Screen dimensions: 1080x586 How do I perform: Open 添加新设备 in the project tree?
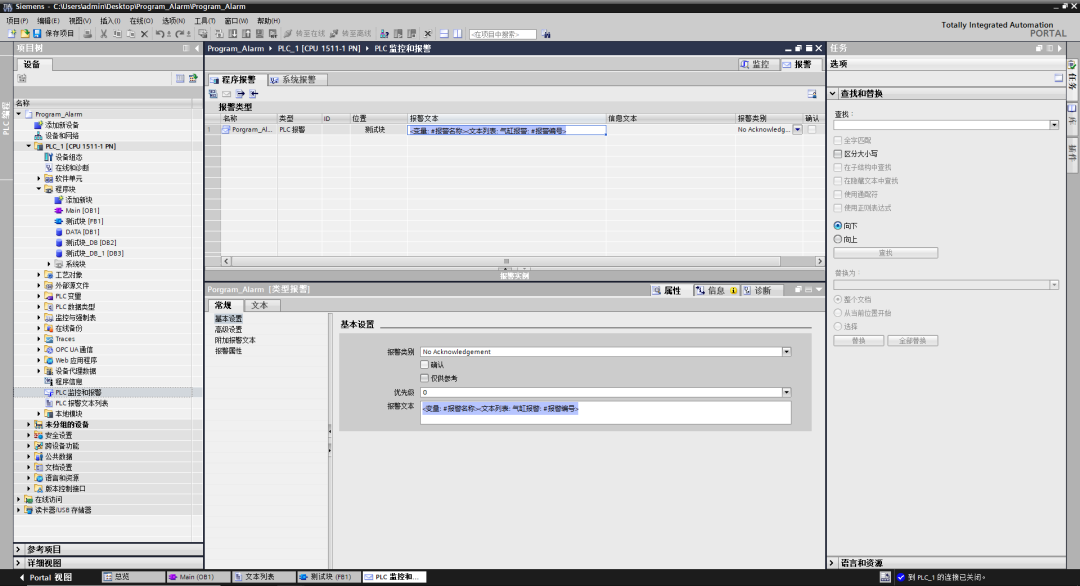pos(62,125)
